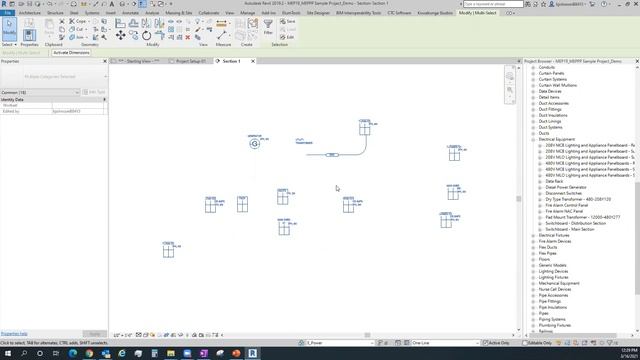The width and height of the screenshot is (640, 360).
Task: Select Switchboard - Main Section item
Action: point(570,229)
